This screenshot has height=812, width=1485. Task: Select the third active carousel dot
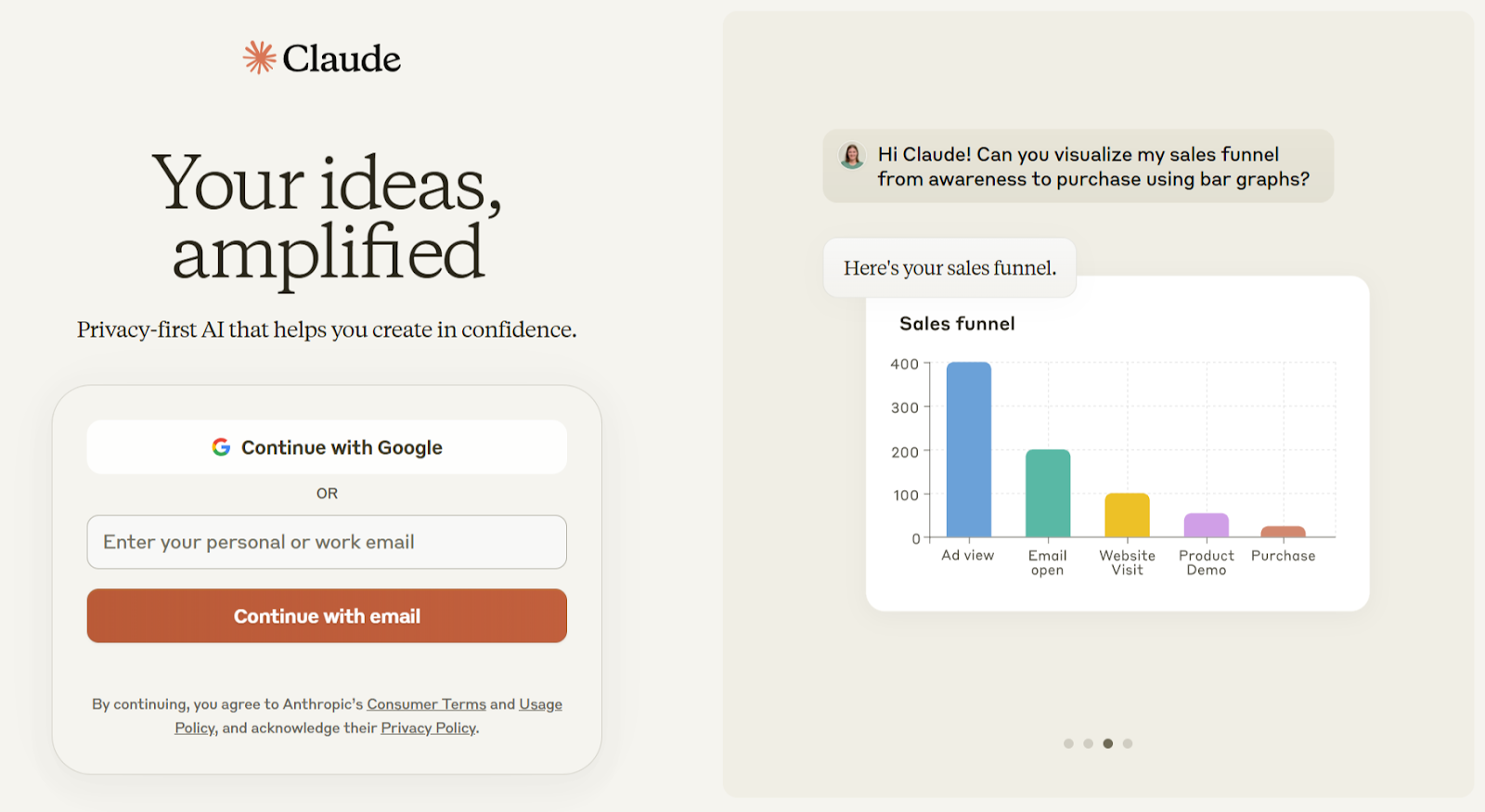click(x=1107, y=743)
